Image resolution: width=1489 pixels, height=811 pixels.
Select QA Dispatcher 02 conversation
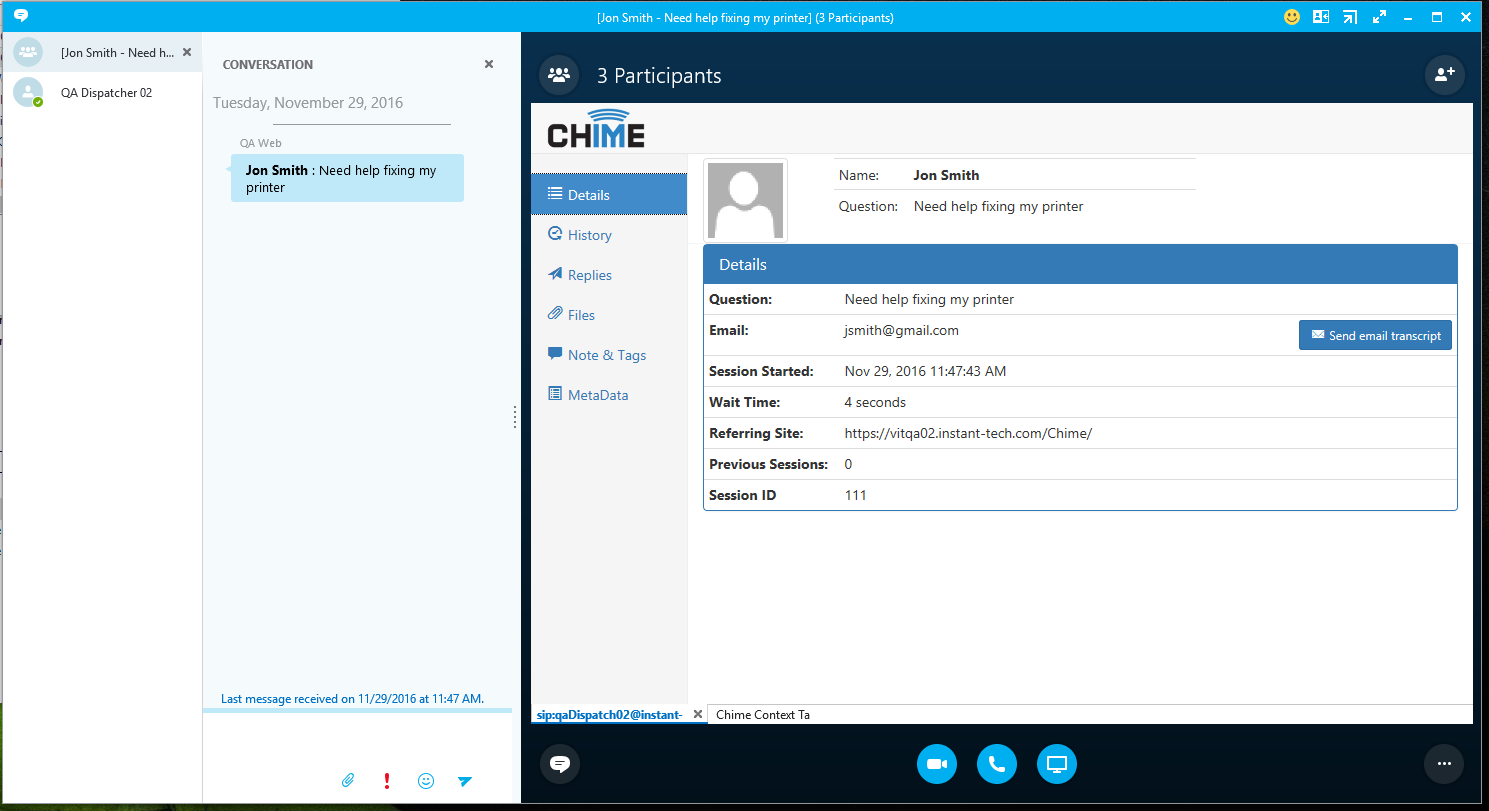click(106, 93)
